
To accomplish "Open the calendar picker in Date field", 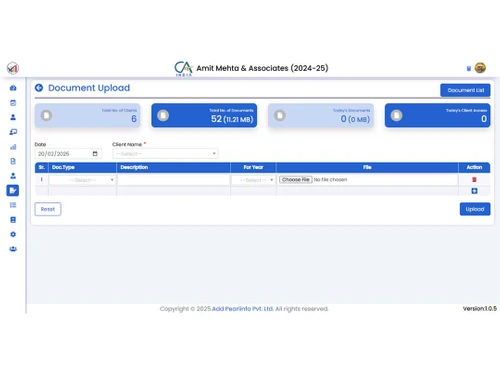I will click(95, 154).
